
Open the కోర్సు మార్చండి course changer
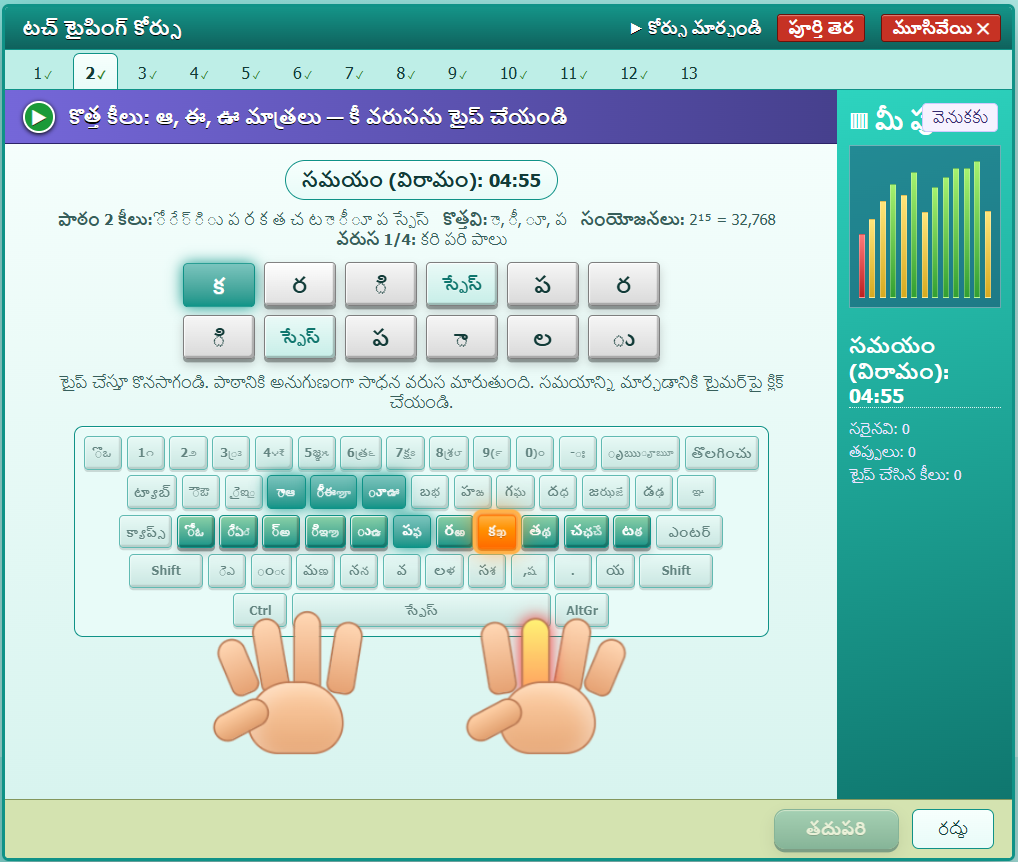tap(696, 29)
